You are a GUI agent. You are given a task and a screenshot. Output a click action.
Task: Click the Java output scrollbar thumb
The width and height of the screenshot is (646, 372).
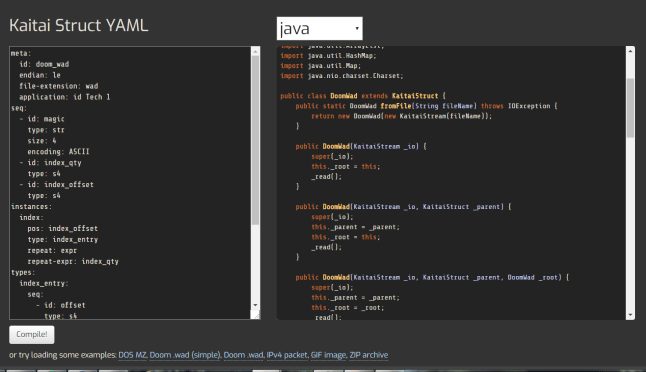pos(630,107)
